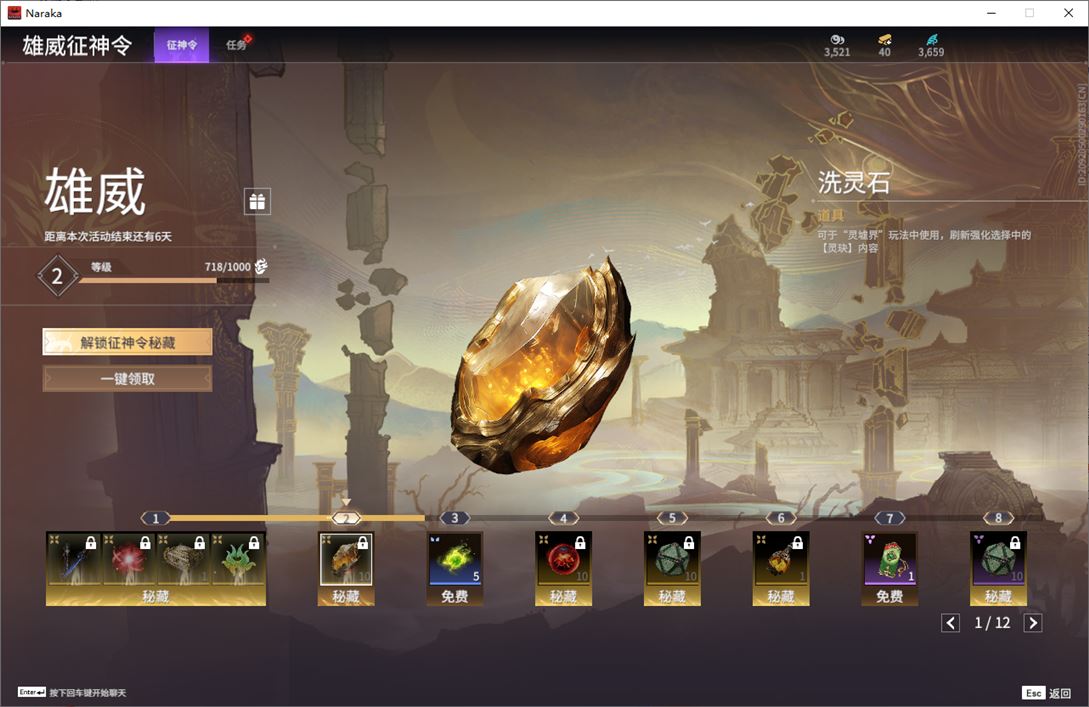Select the locked sword reward at level 1
Image resolution: width=1089 pixels, height=707 pixels.
coord(74,560)
